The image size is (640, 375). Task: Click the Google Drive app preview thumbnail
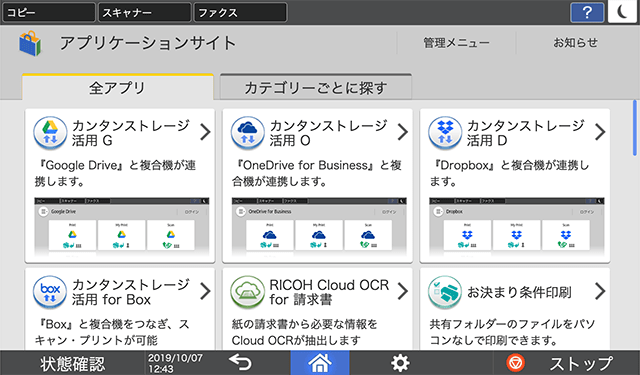click(122, 226)
